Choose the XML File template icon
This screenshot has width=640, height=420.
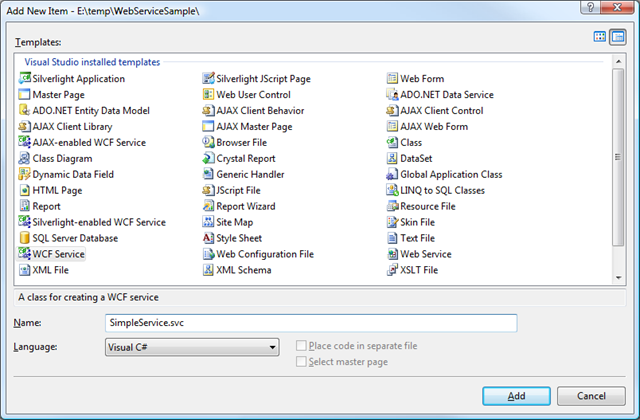pos(24,269)
